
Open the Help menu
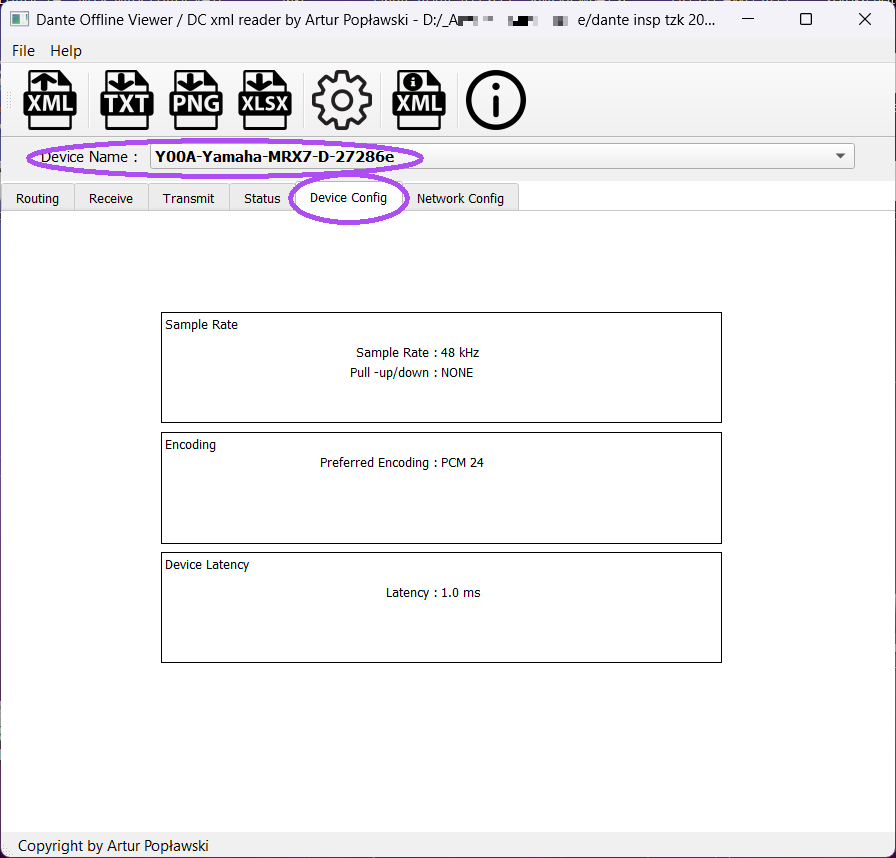coord(66,51)
